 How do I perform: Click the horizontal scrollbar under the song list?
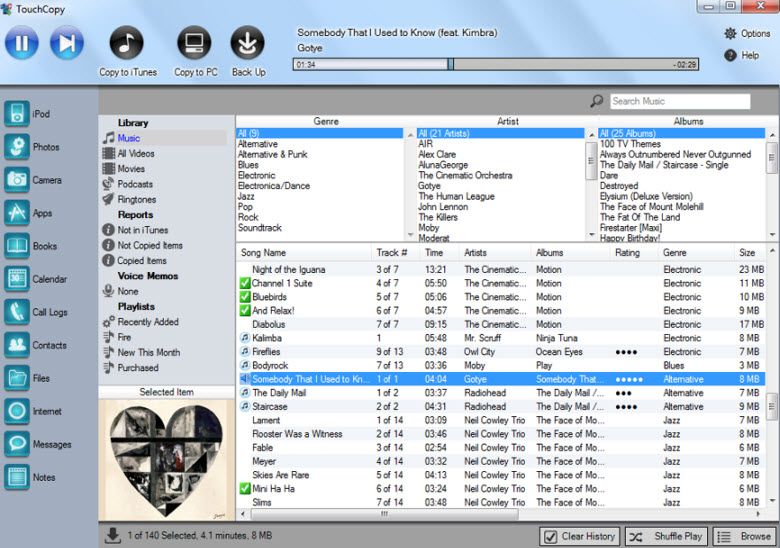pos(384,514)
